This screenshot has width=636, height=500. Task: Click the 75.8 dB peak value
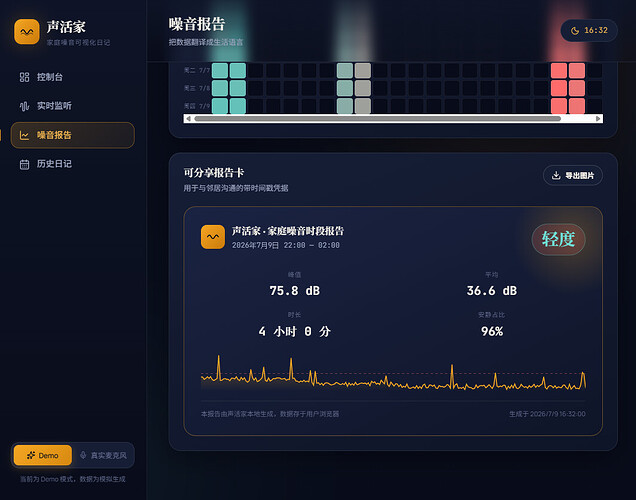(294, 291)
